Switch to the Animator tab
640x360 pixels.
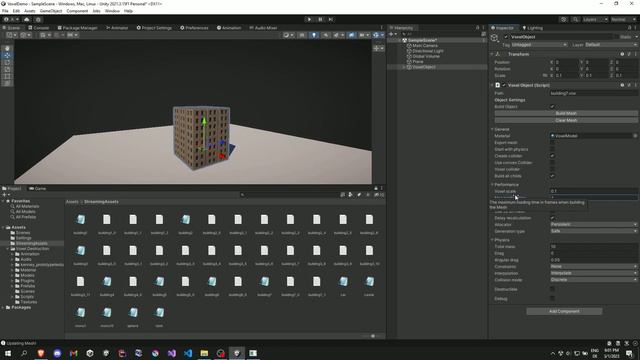[x=117, y=28]
